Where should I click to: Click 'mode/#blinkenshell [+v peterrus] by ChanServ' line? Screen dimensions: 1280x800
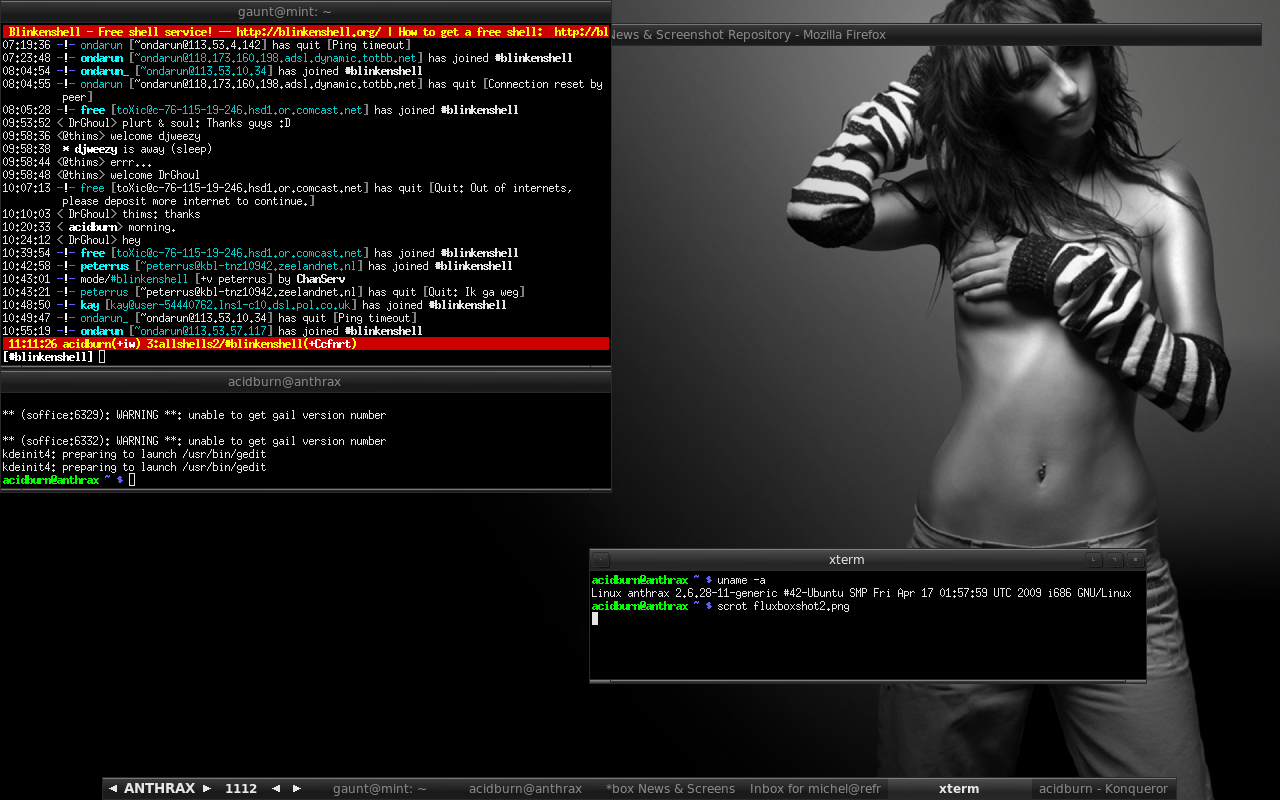pos(212,279)
